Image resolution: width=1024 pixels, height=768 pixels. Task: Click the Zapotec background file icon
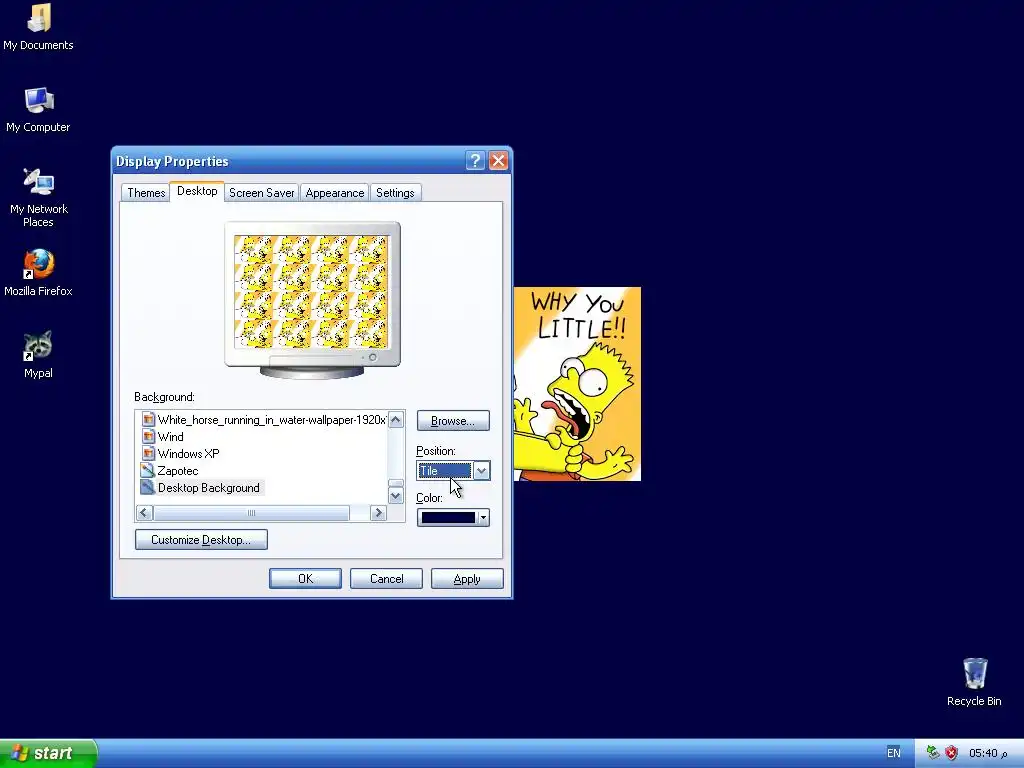pyautogui.click(x=148, y=471)
